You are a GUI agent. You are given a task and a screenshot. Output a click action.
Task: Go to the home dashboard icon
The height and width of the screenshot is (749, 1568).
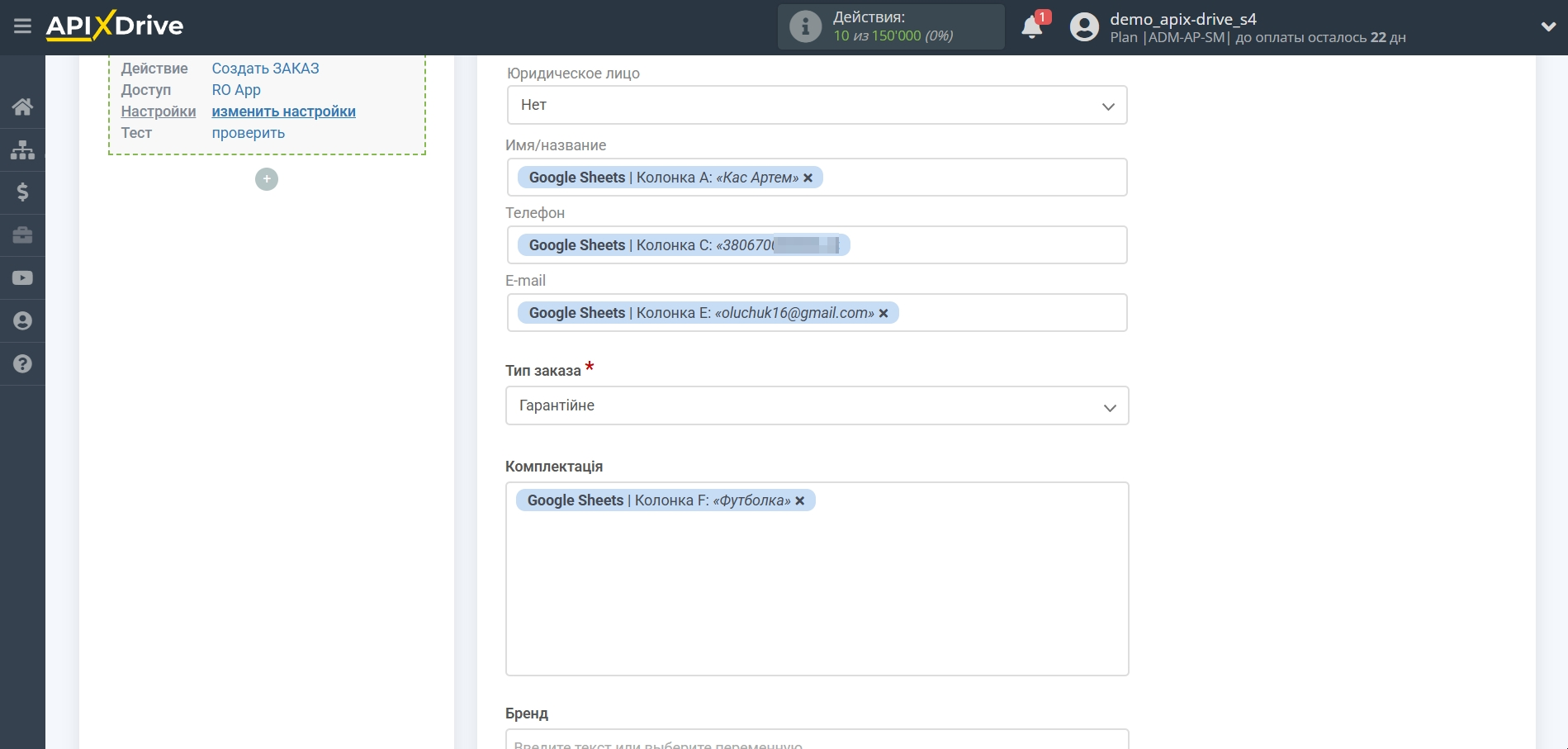22,107
